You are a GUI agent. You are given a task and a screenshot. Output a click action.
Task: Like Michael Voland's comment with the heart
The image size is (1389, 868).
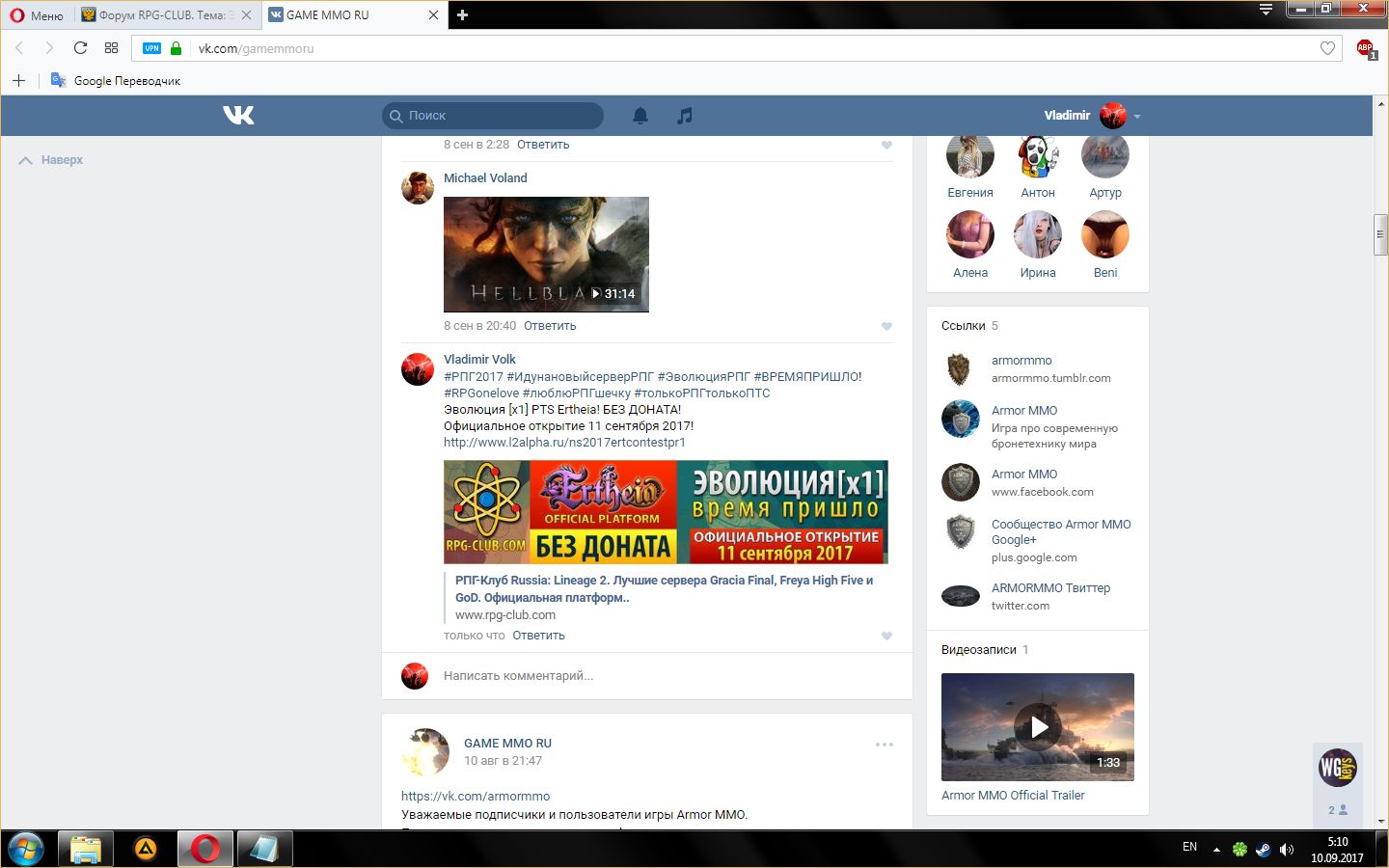pos(886,326)
